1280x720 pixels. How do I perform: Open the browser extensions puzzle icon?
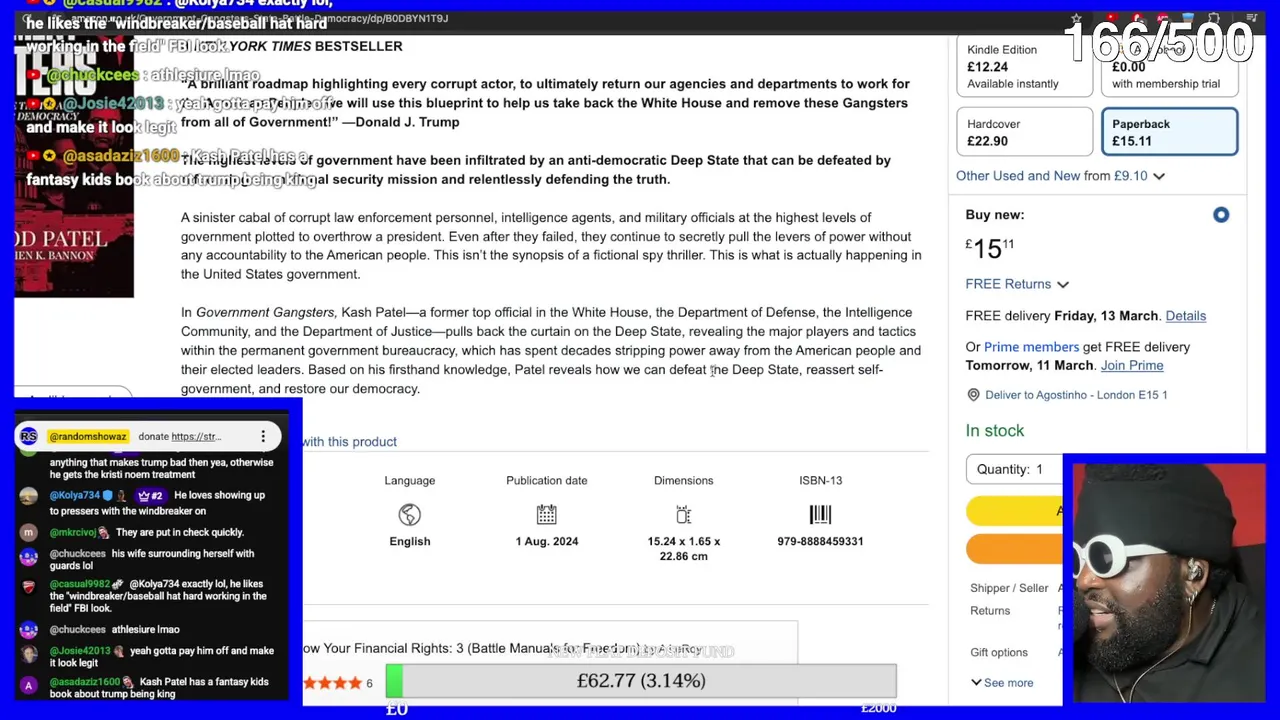click(x=1213, y=19)
